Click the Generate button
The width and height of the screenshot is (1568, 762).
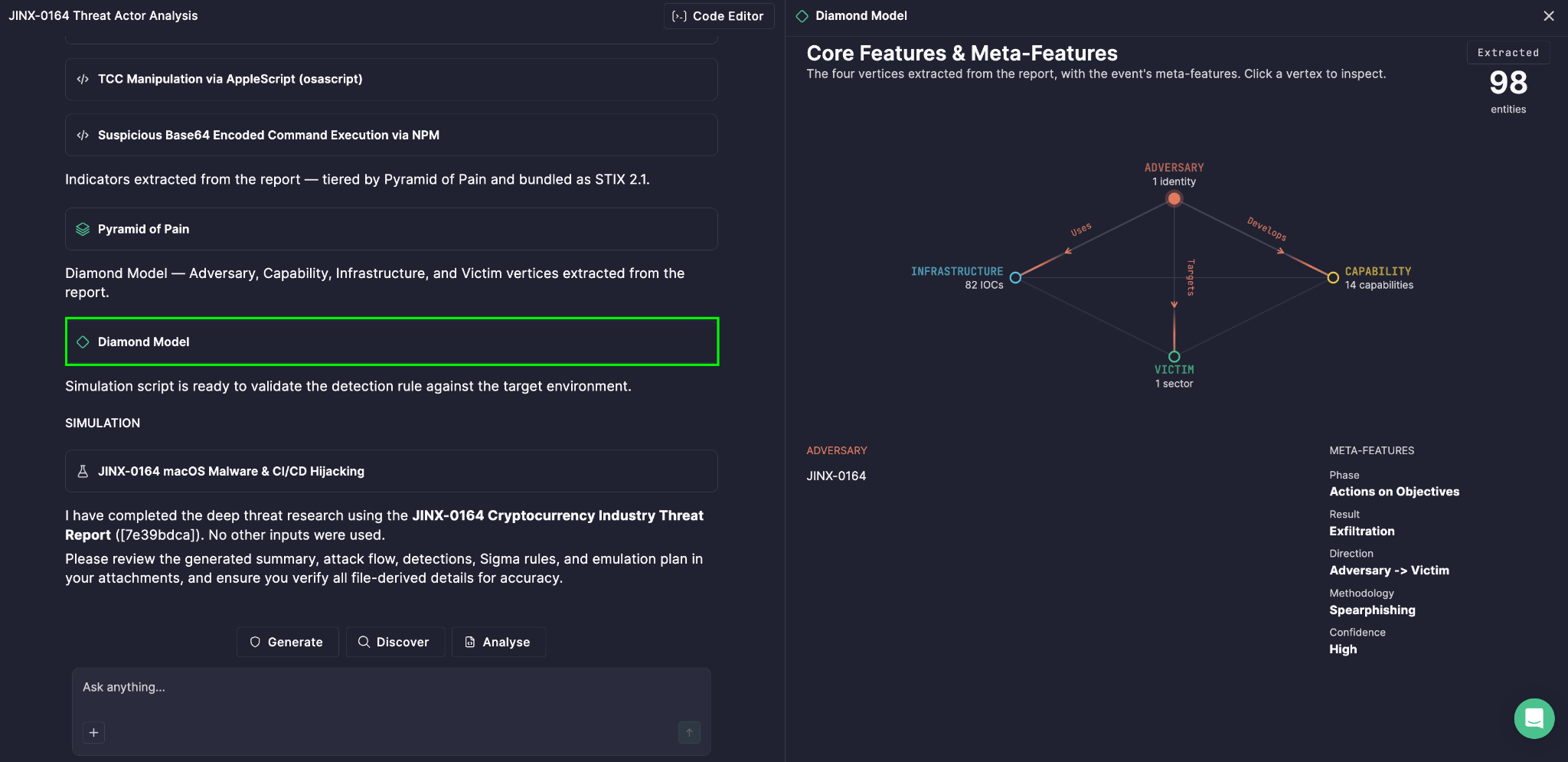tap(287, 642)
